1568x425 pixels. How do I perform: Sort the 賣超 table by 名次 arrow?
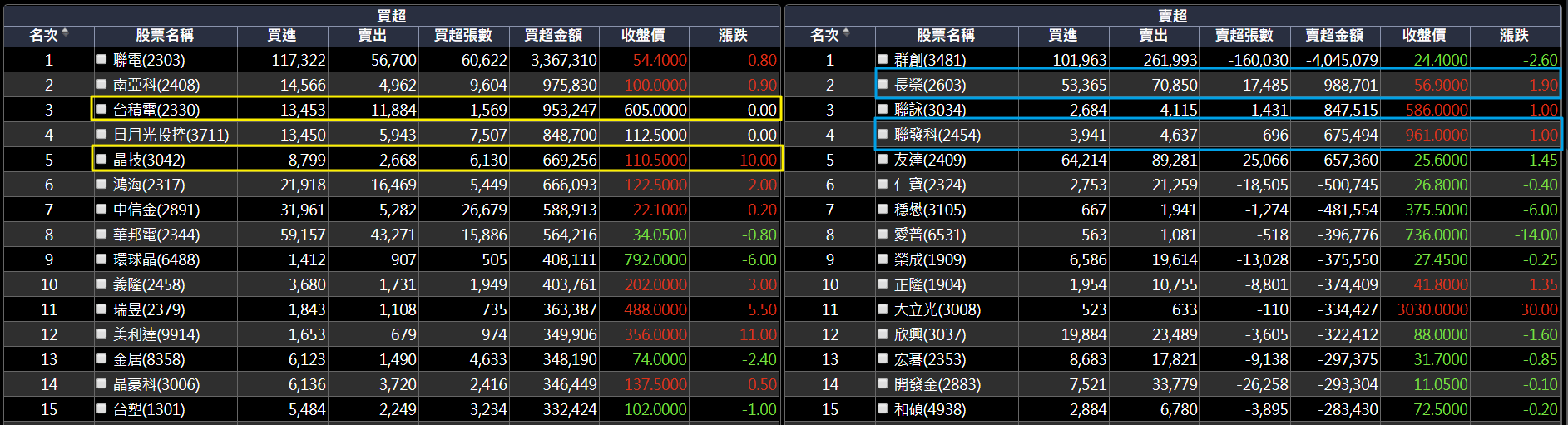(846, 33)
